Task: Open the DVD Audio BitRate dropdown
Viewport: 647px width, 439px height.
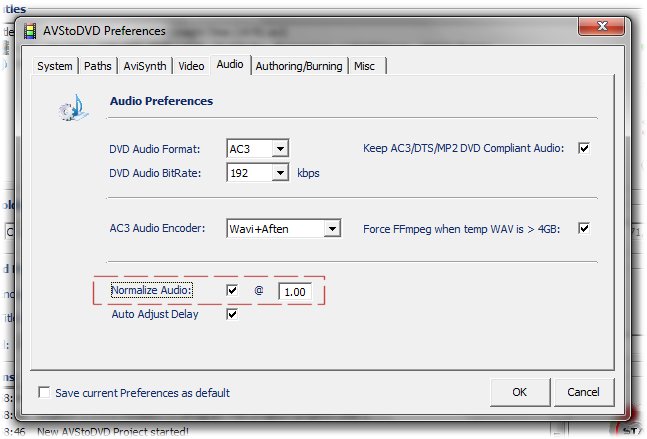Action: click(280, 172)
